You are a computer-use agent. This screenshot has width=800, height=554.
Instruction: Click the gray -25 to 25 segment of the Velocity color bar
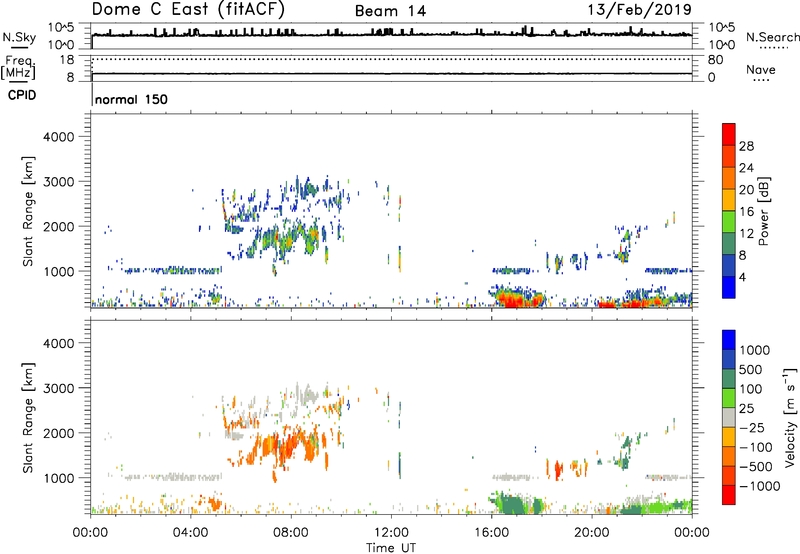coord(729,417)
